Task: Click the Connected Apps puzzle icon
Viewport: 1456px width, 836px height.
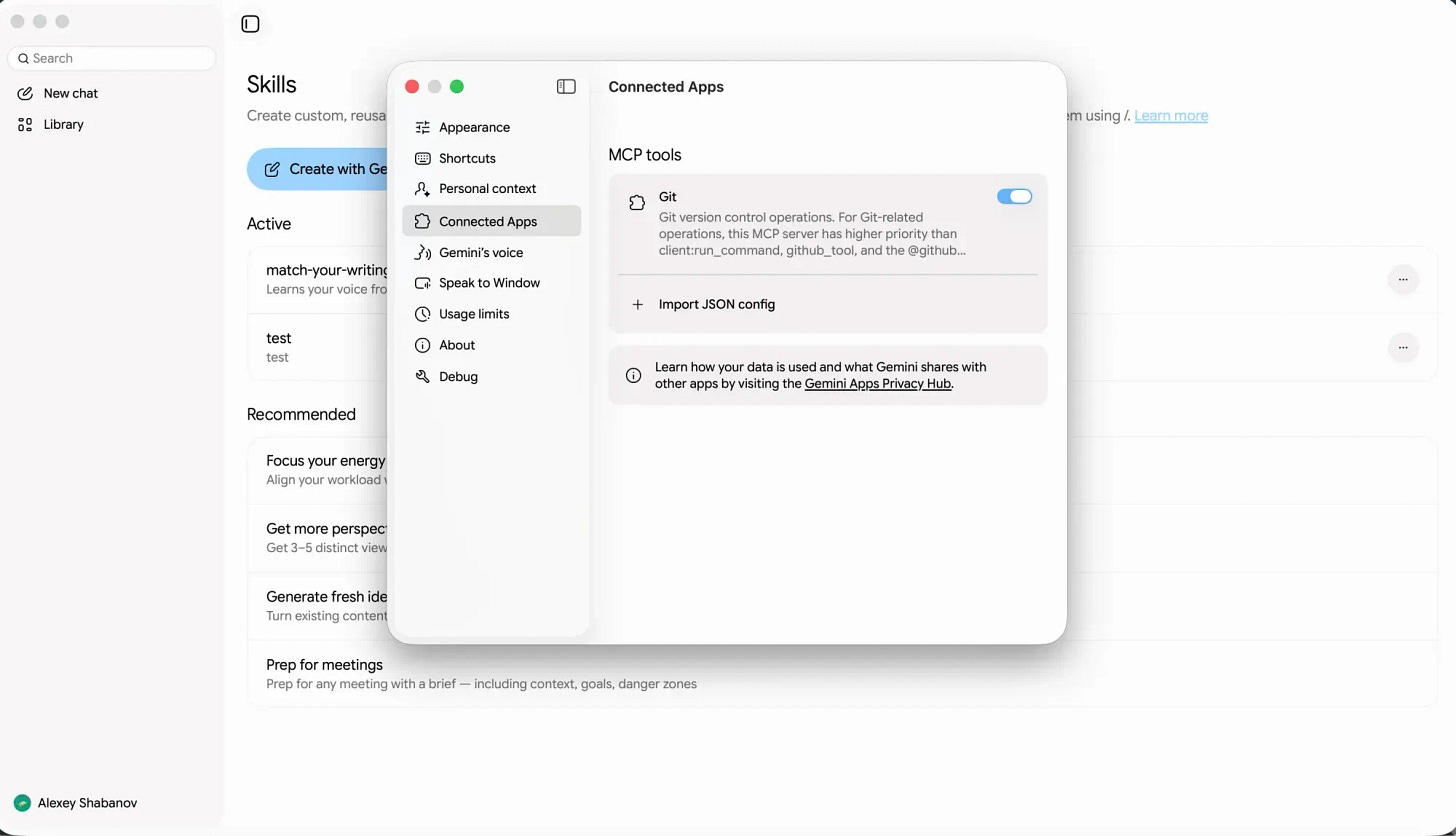Action: [x=422, y=221]
